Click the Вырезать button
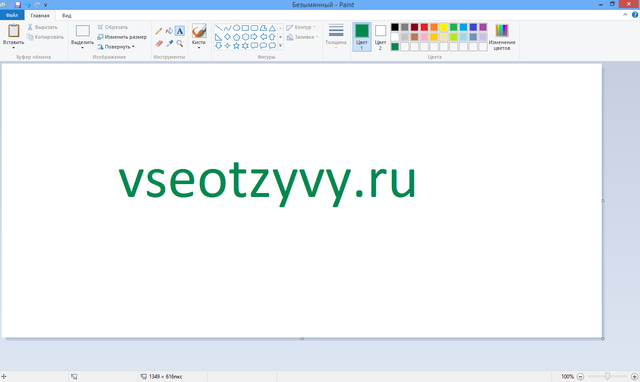This screenshot has width=640, height=382. click(42, 27)
